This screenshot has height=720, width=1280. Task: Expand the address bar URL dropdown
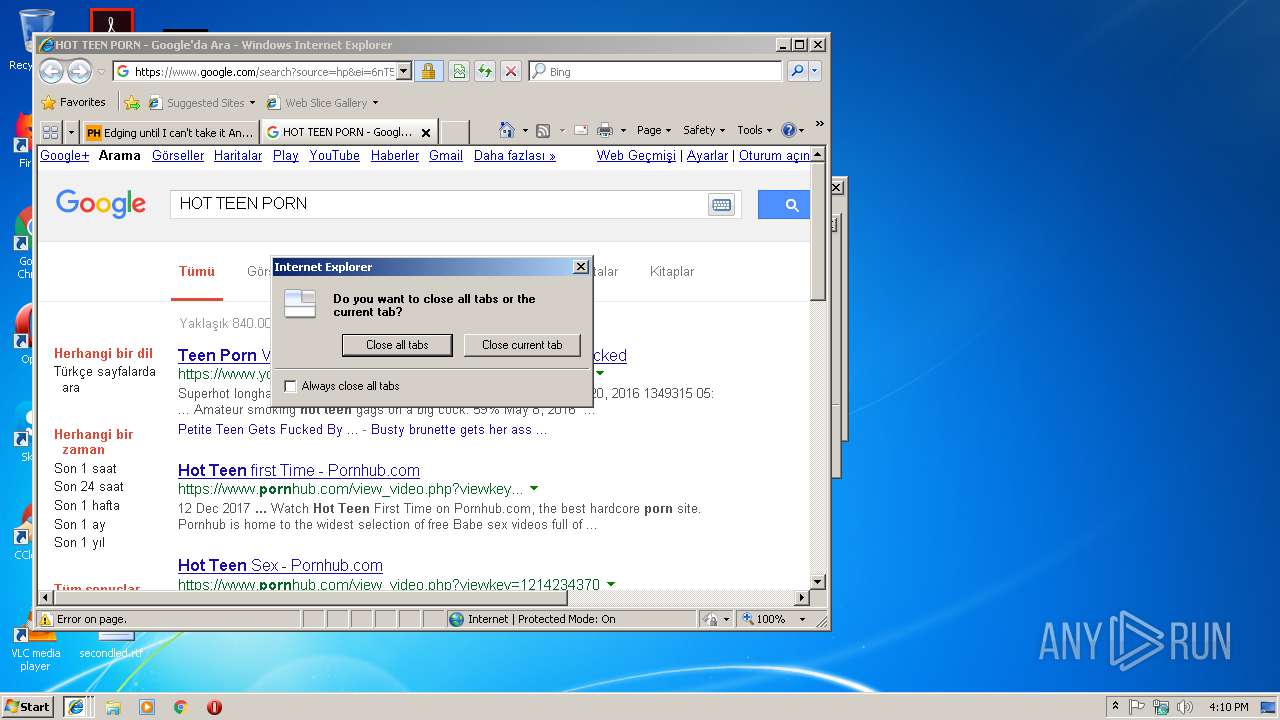coord(404,71)
